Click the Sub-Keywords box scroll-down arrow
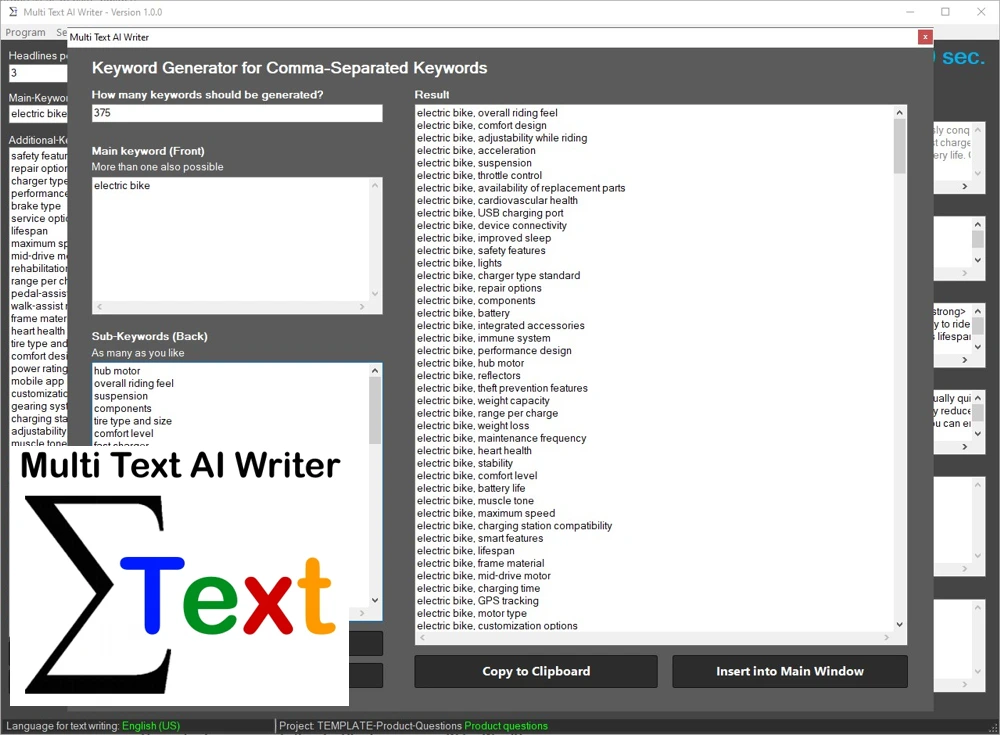This screenshot has width=1000, height=735. tap(375, 601)
